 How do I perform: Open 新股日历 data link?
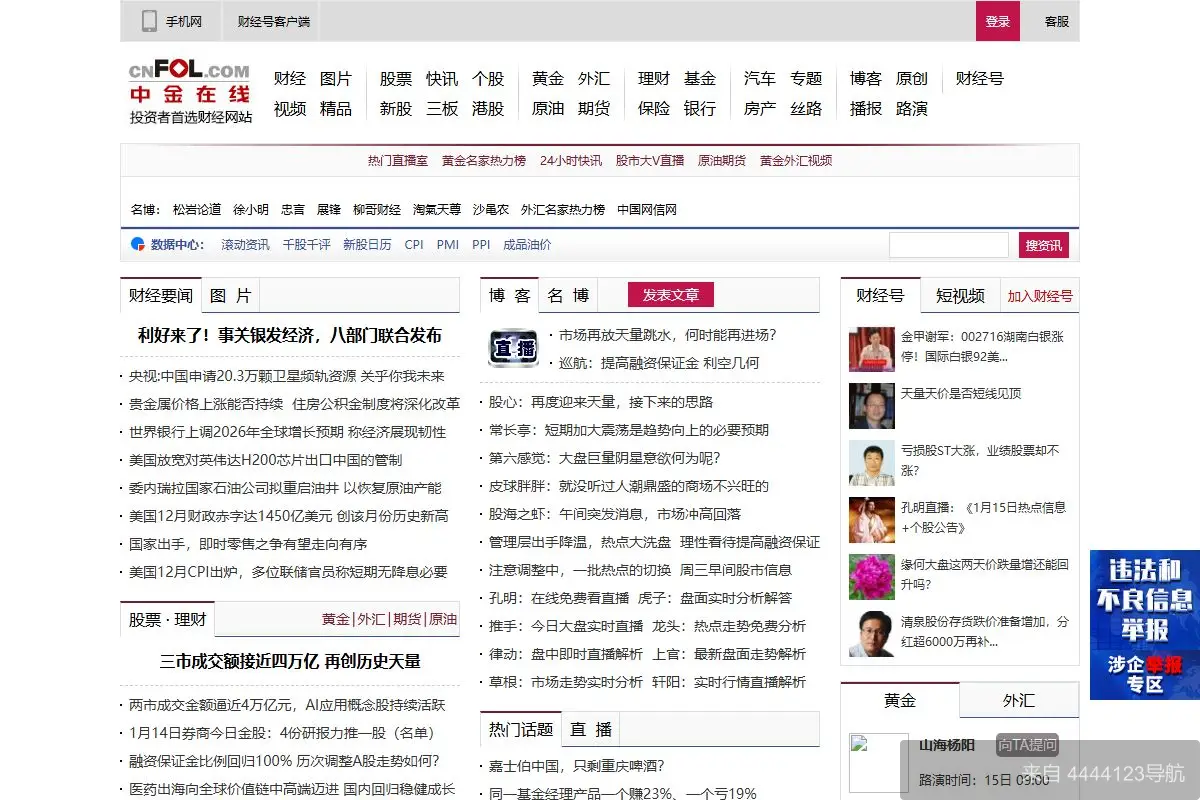[367, 244]
